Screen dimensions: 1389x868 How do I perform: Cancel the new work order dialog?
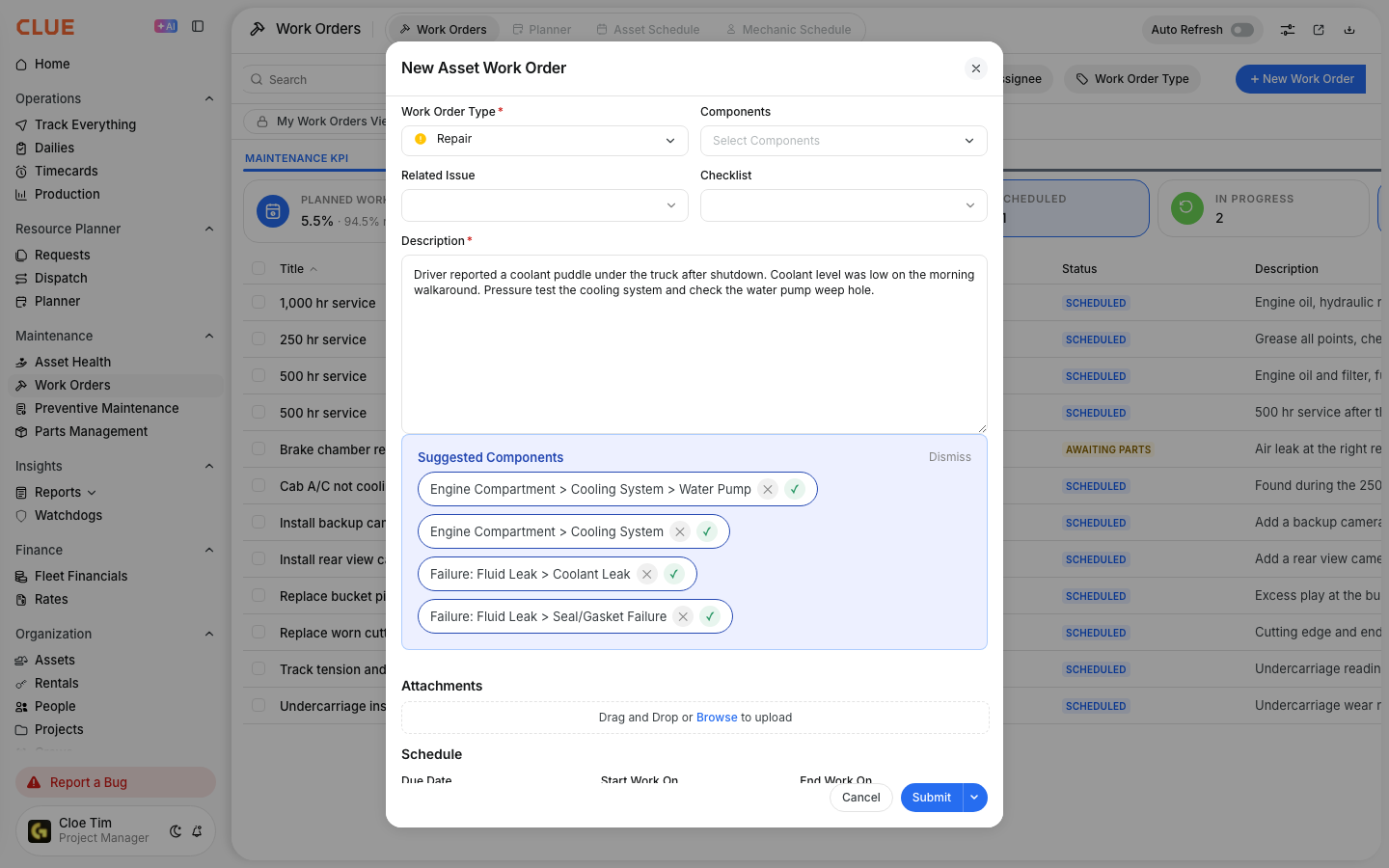(860, 798)
